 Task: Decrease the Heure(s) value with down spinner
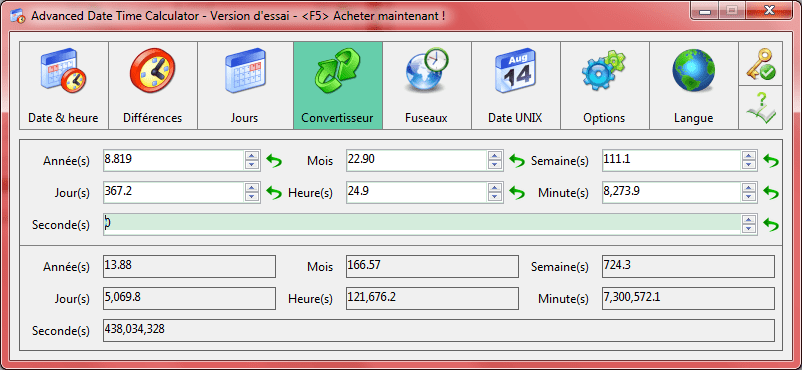(x=494, y=197)
